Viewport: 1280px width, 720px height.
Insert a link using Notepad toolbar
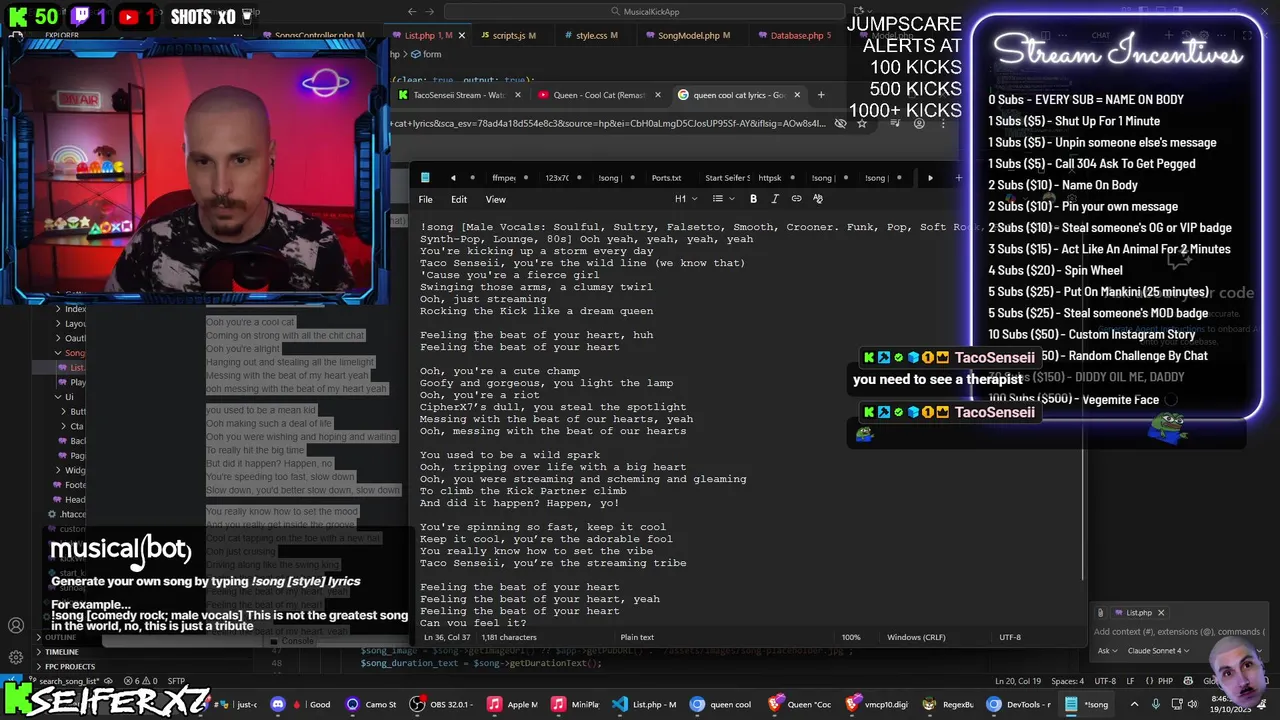[x=796, y=199]
